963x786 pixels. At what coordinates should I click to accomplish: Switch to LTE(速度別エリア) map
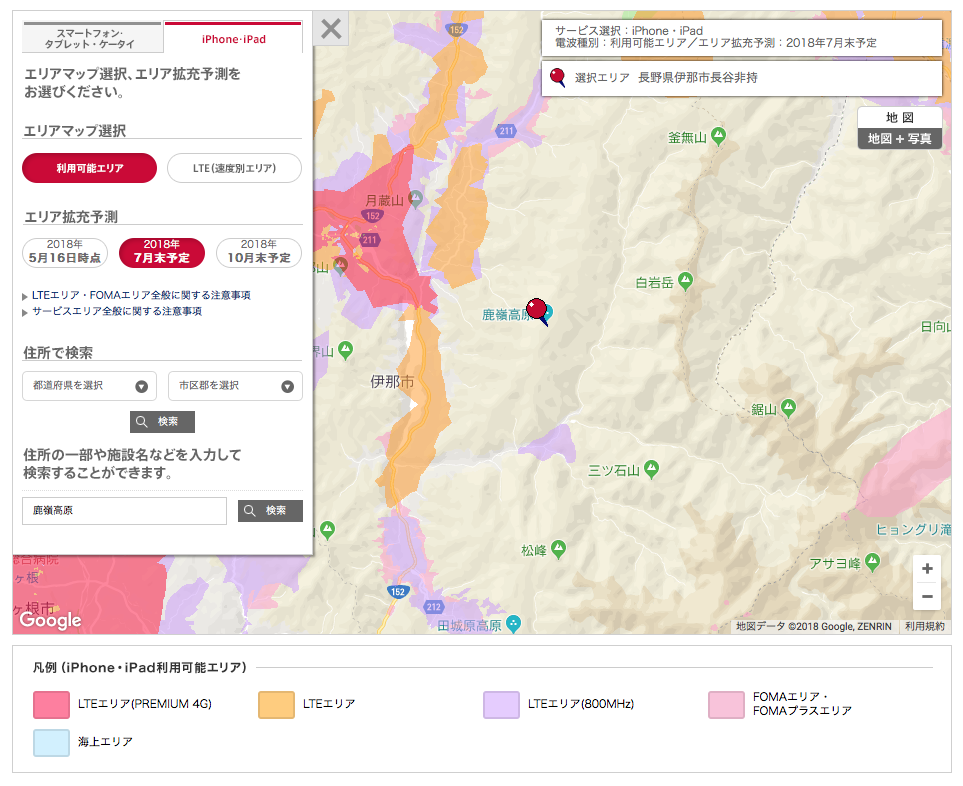pos(235,168)
